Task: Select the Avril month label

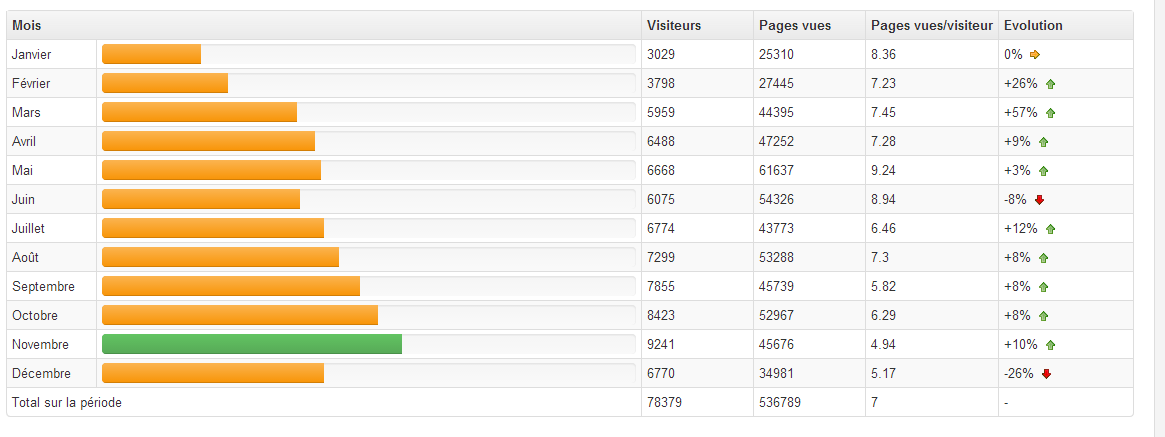Action: [24, 141]
